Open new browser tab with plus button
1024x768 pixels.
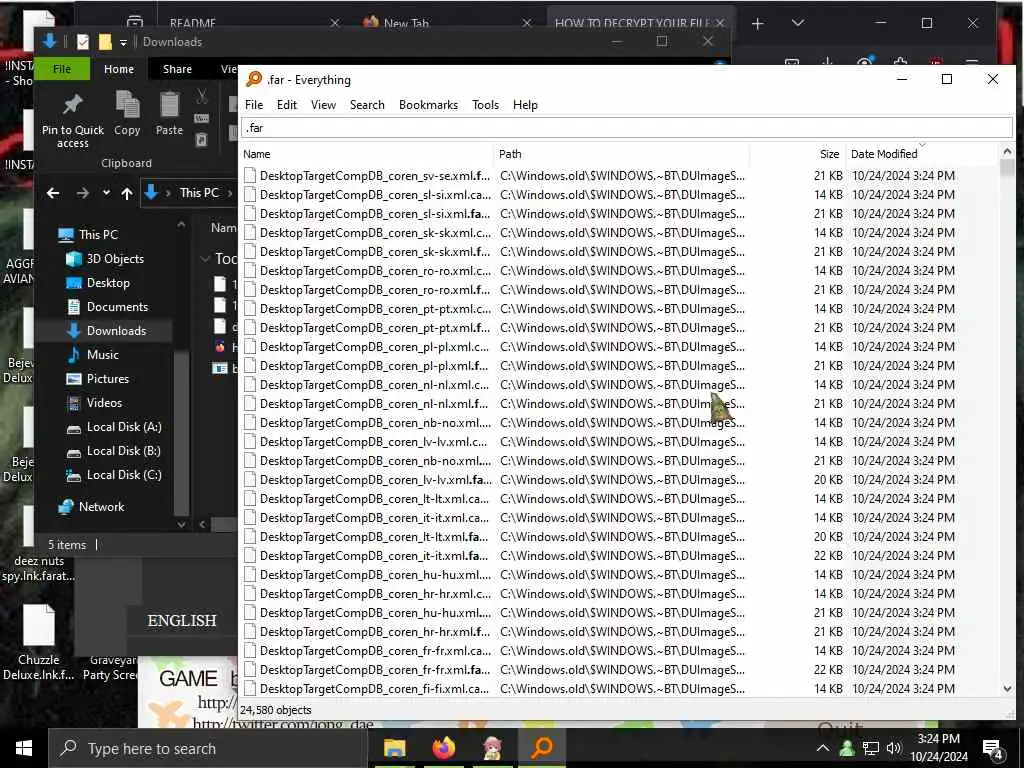[758, 24]
